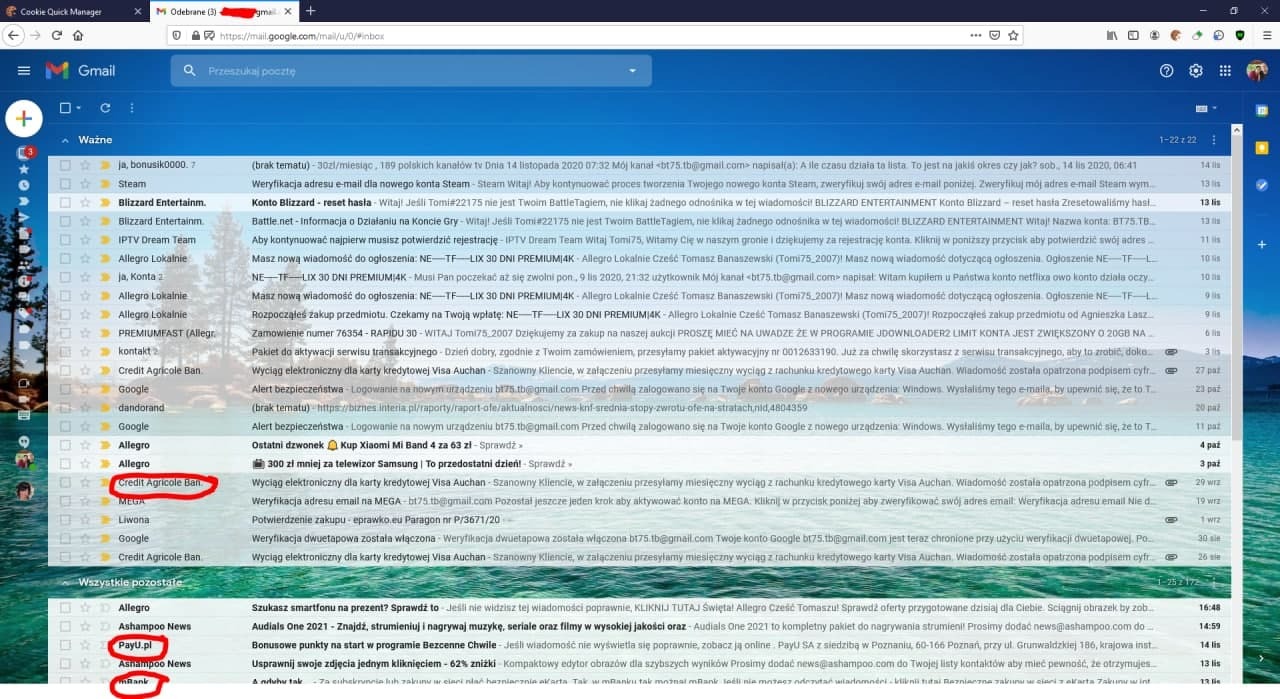Open Google Calendar side panel
The height and width of the screenshot is (699, 1280).
point(1262,110)
